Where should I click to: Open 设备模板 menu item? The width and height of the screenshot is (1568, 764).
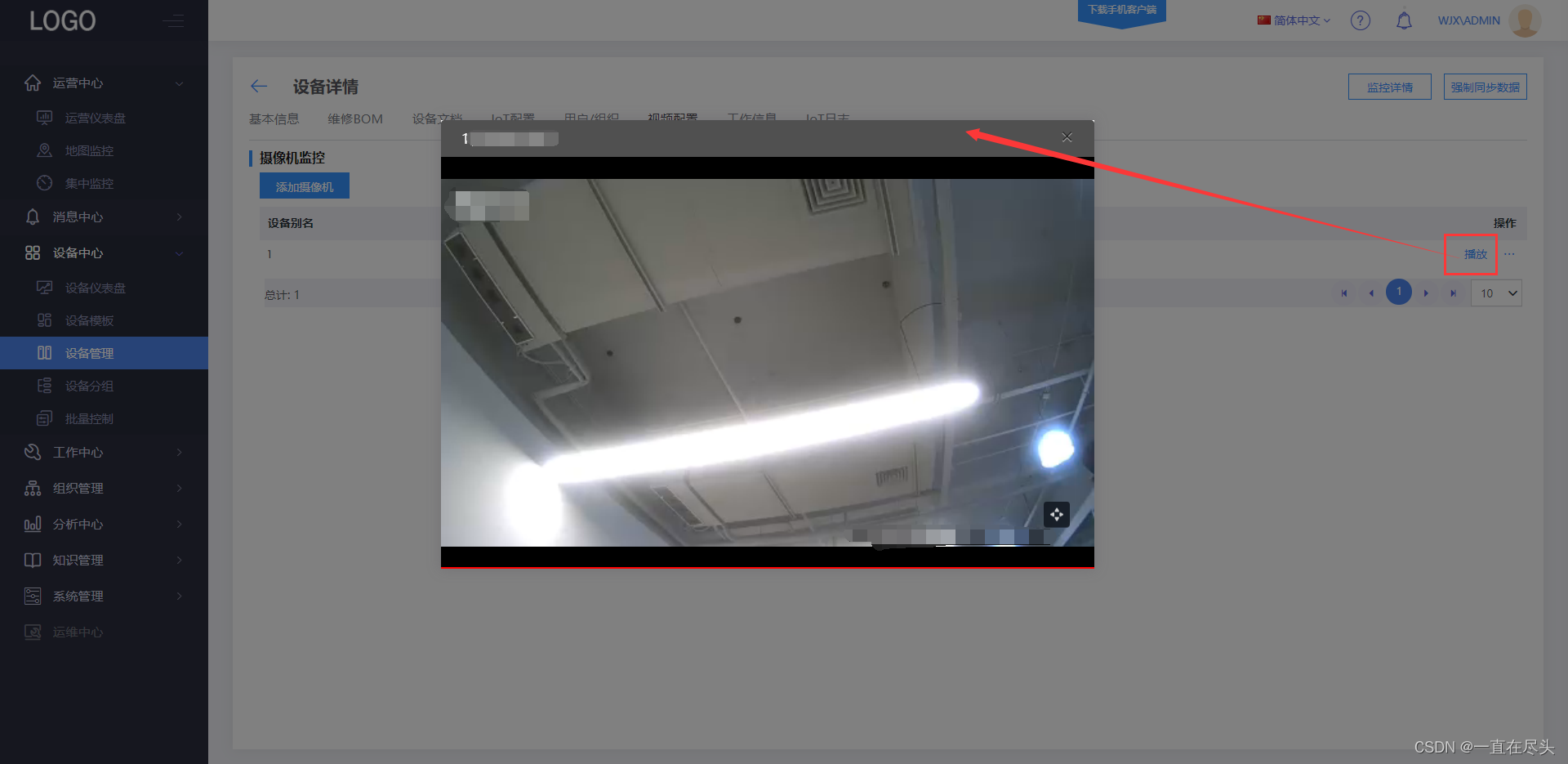pos(89,320)
